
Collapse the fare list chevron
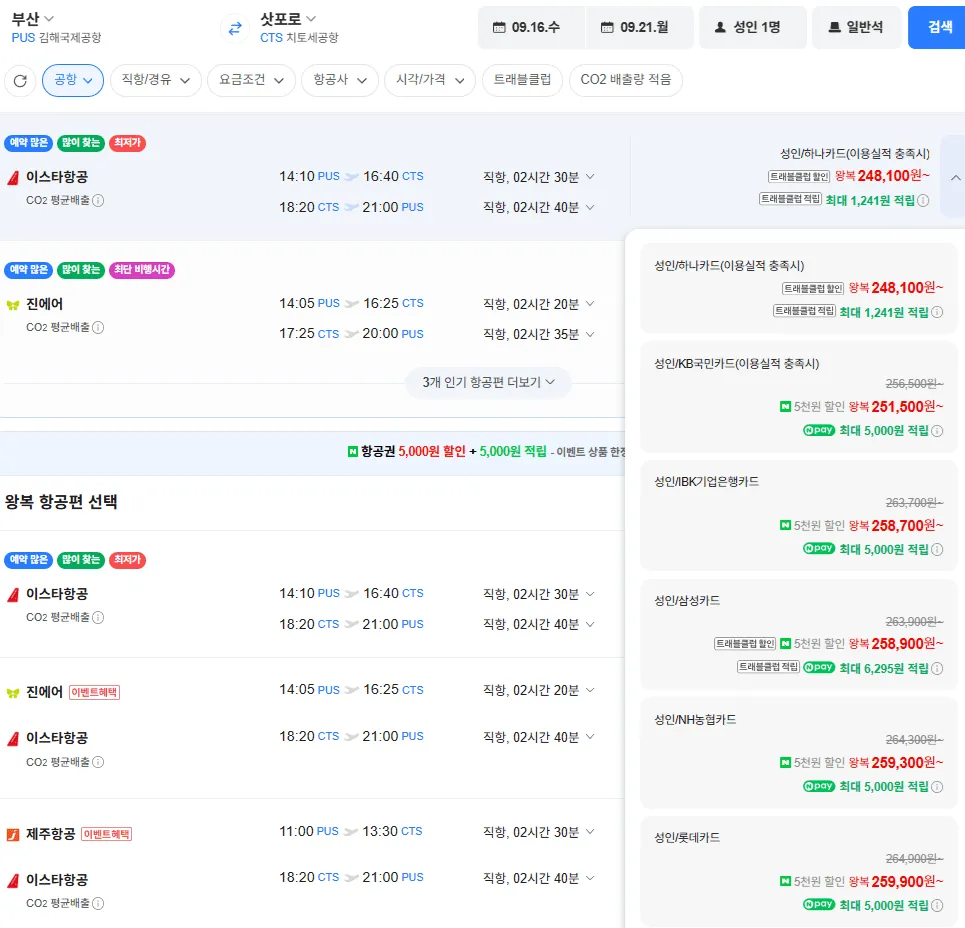(955, 177)
